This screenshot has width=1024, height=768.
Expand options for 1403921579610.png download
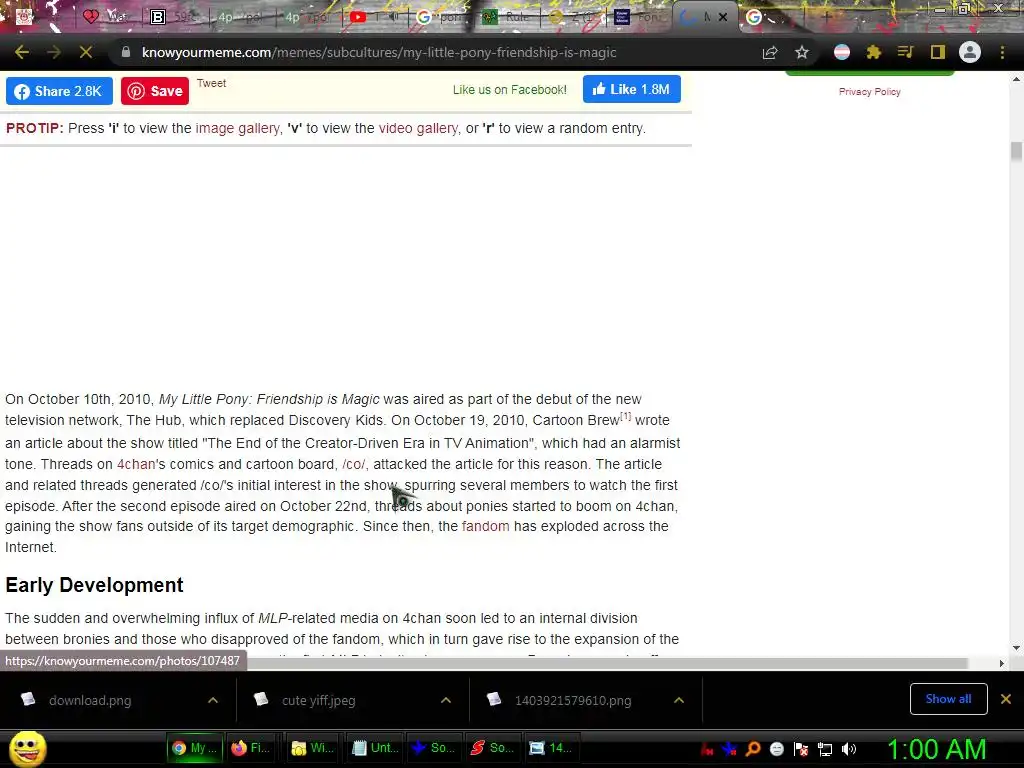[679, 700]
